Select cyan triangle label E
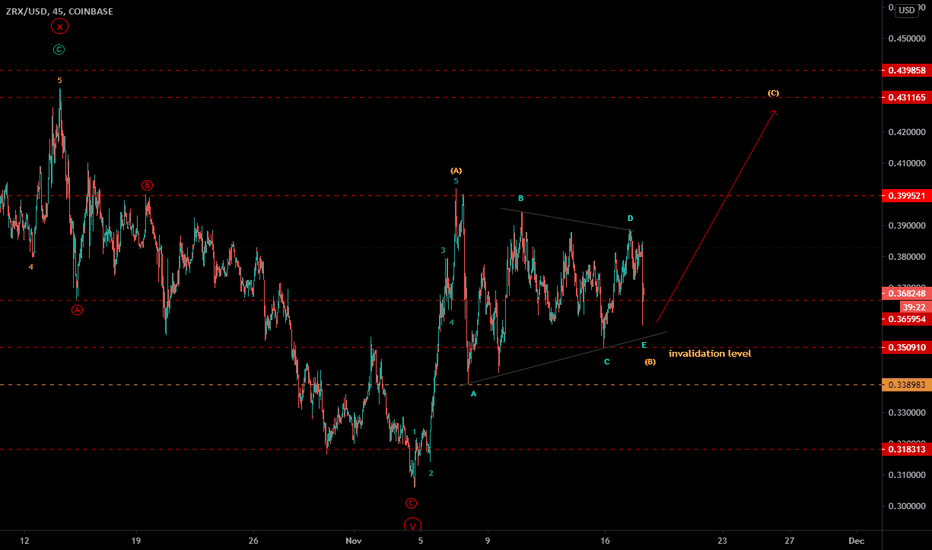 [644, 345]
